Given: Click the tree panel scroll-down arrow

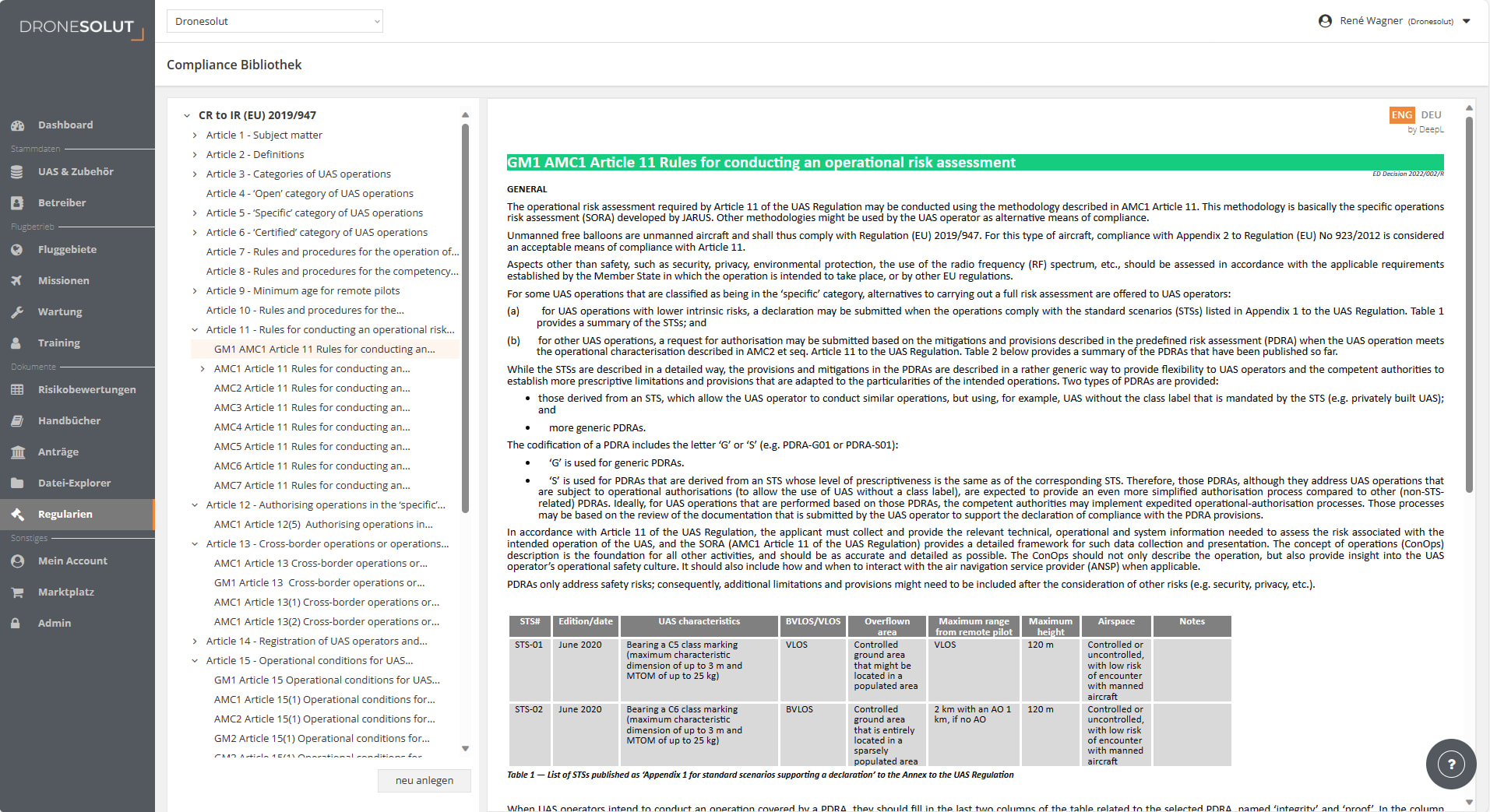Looking at the screenshot, I should (x=465, y=749).
